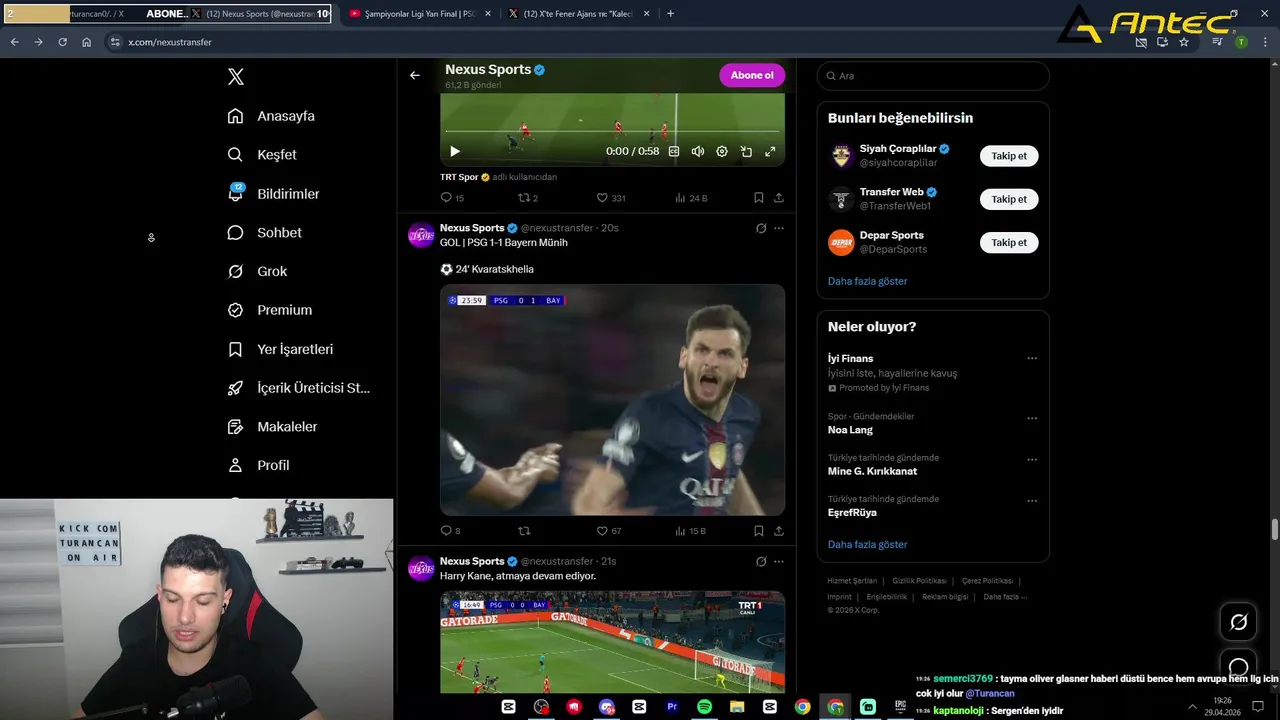Bookmark this page with the star icon
1280x720 pixels.
click(x=1184, y=42)
